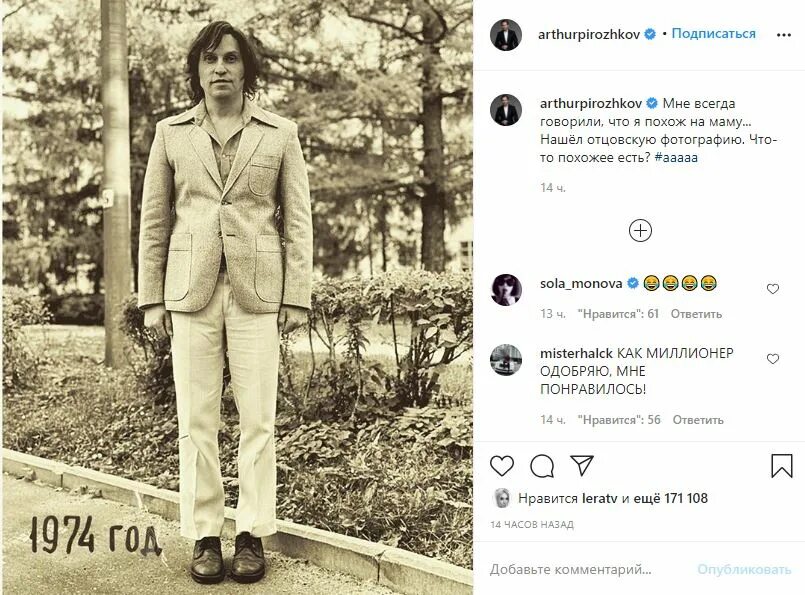Screen dimensions: 805x595
Task: Open misterhalck profile picture
Action: coord(506,360)
